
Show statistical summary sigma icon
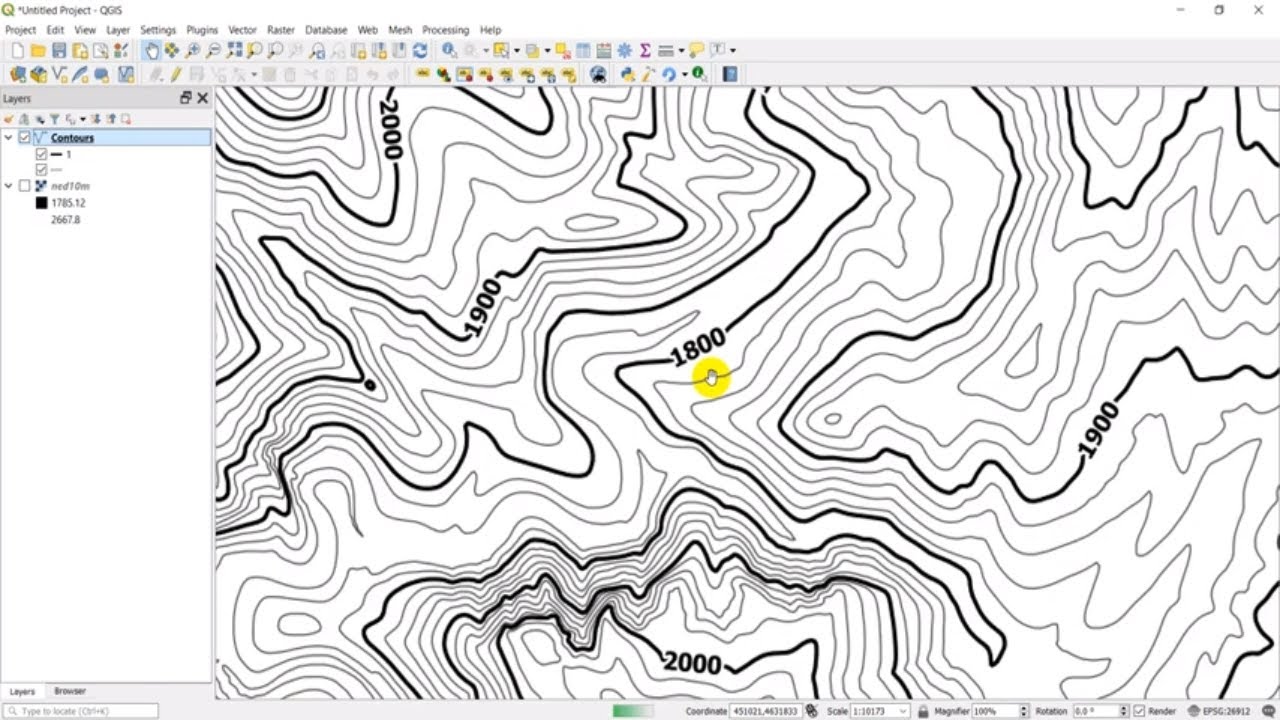(x=645, y=50)
